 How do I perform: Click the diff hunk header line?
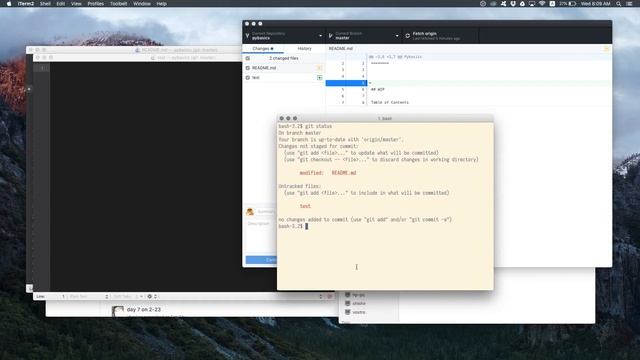click(396, 57)
